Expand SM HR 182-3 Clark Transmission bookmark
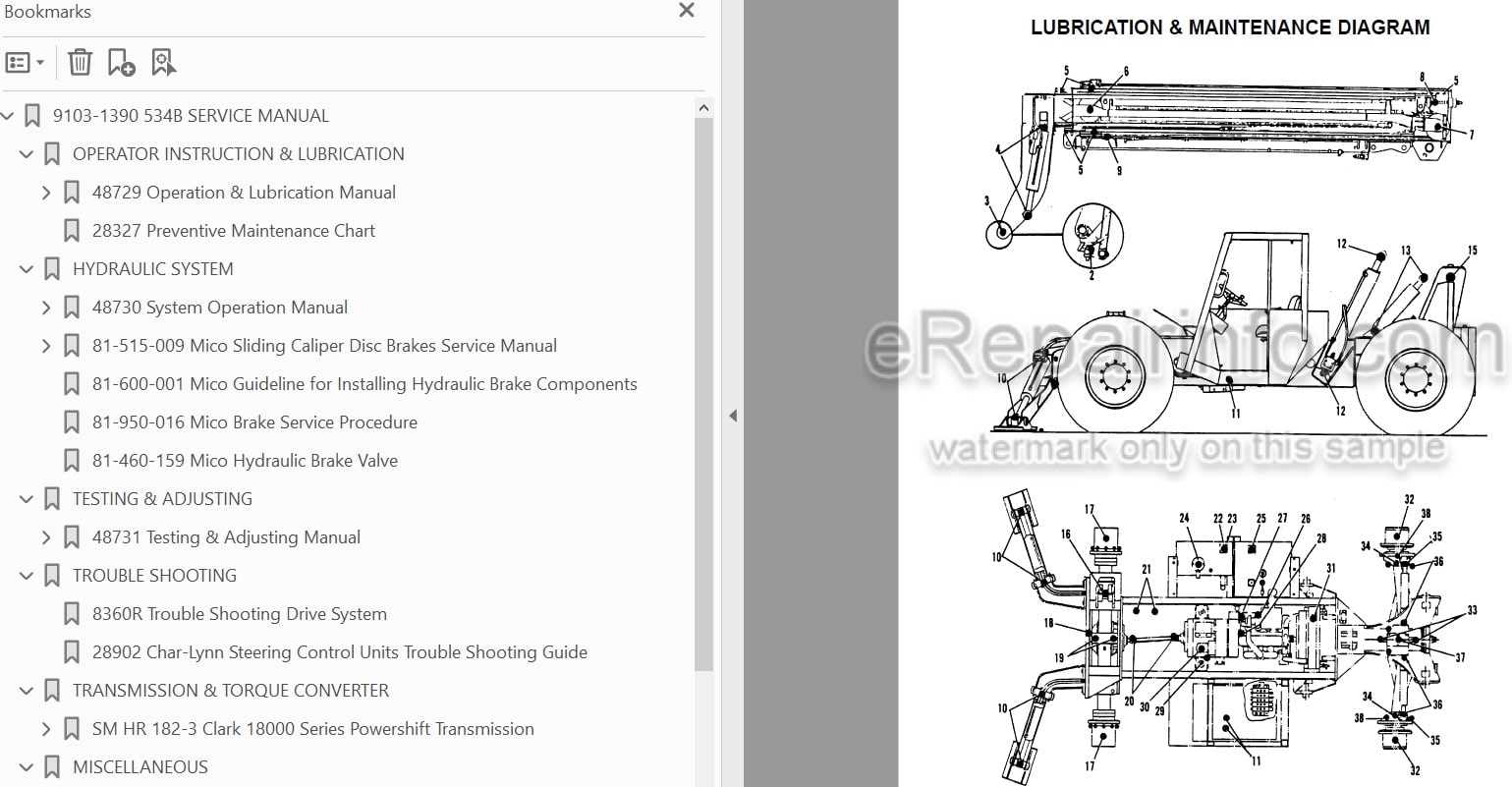 (45, 729)
